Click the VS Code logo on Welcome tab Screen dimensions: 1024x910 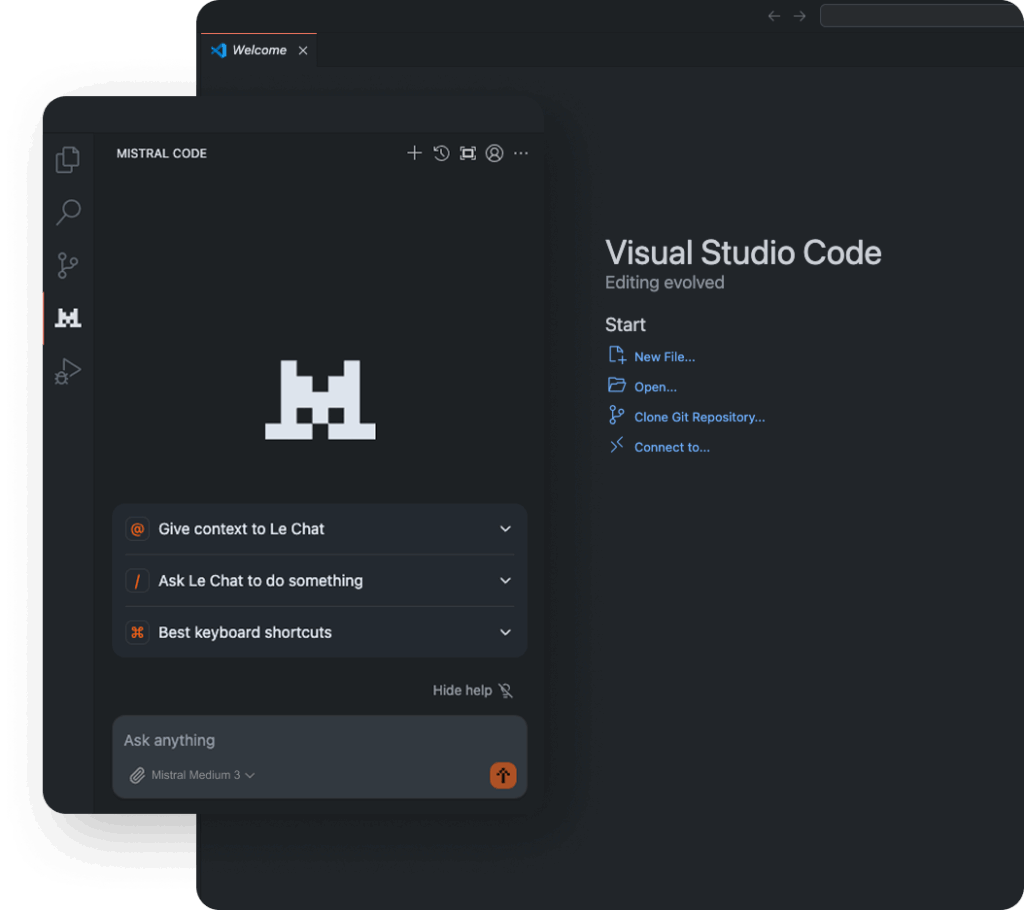point(219,50)
